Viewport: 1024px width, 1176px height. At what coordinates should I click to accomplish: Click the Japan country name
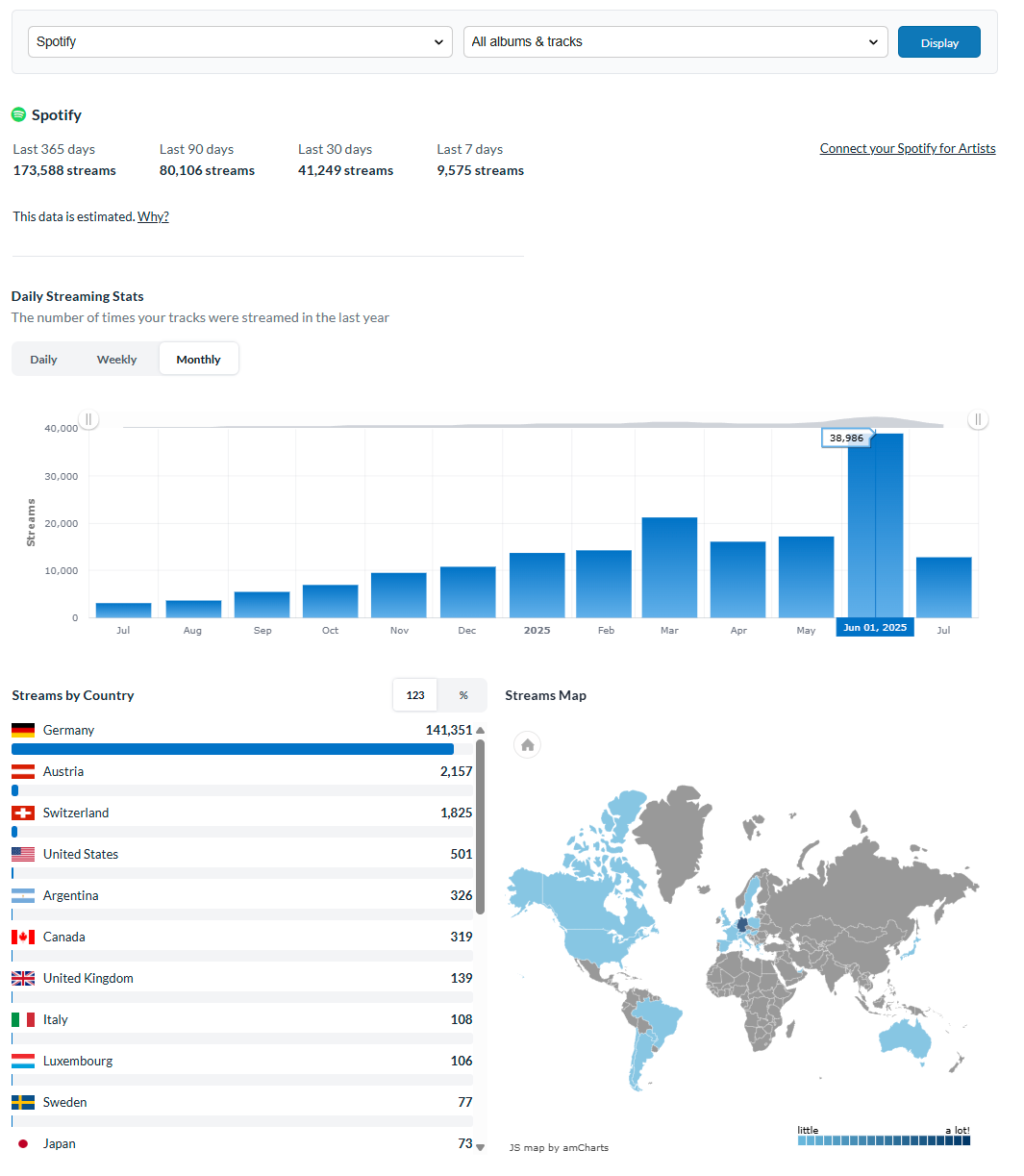click(60, 1143)
